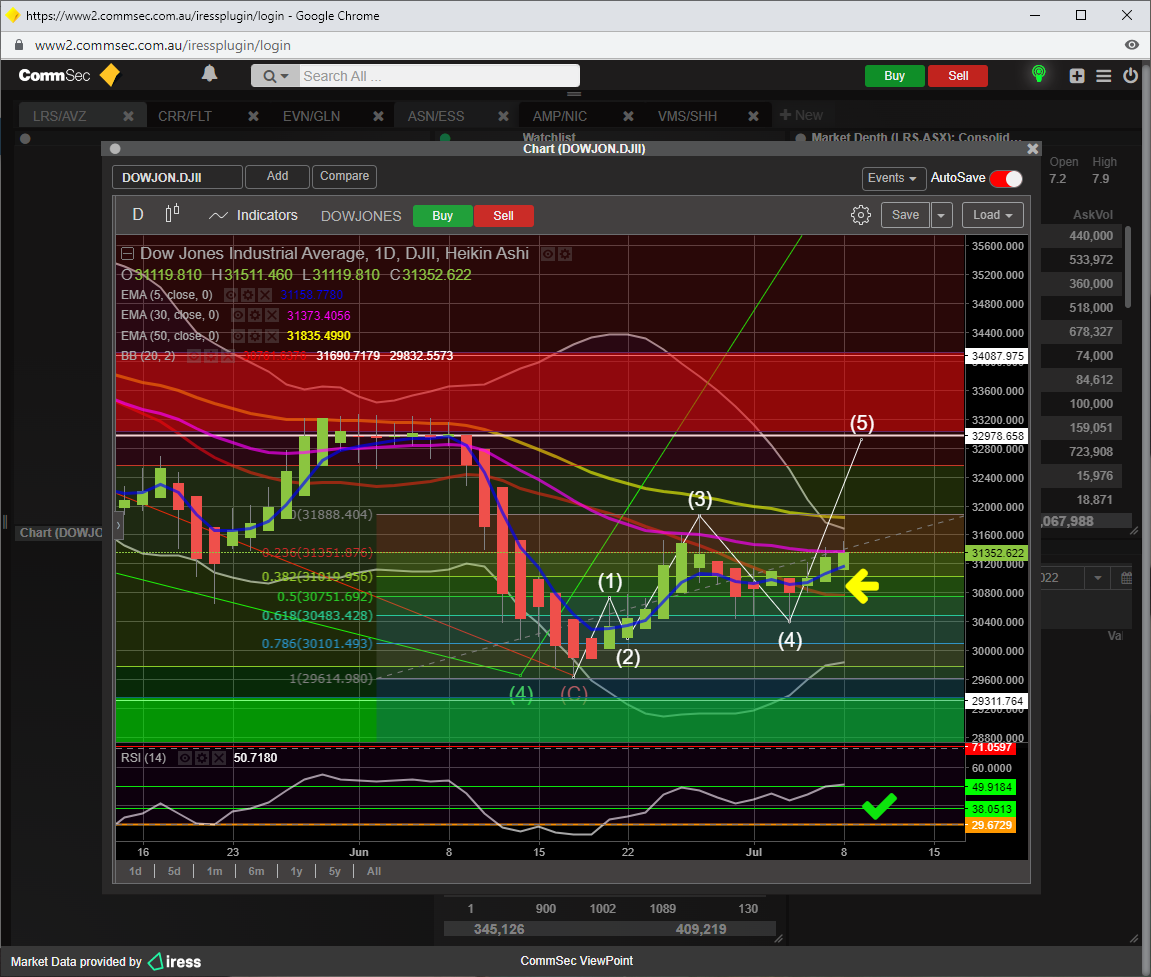
Task: Open the Load dropdown
Action: point(992,215)
